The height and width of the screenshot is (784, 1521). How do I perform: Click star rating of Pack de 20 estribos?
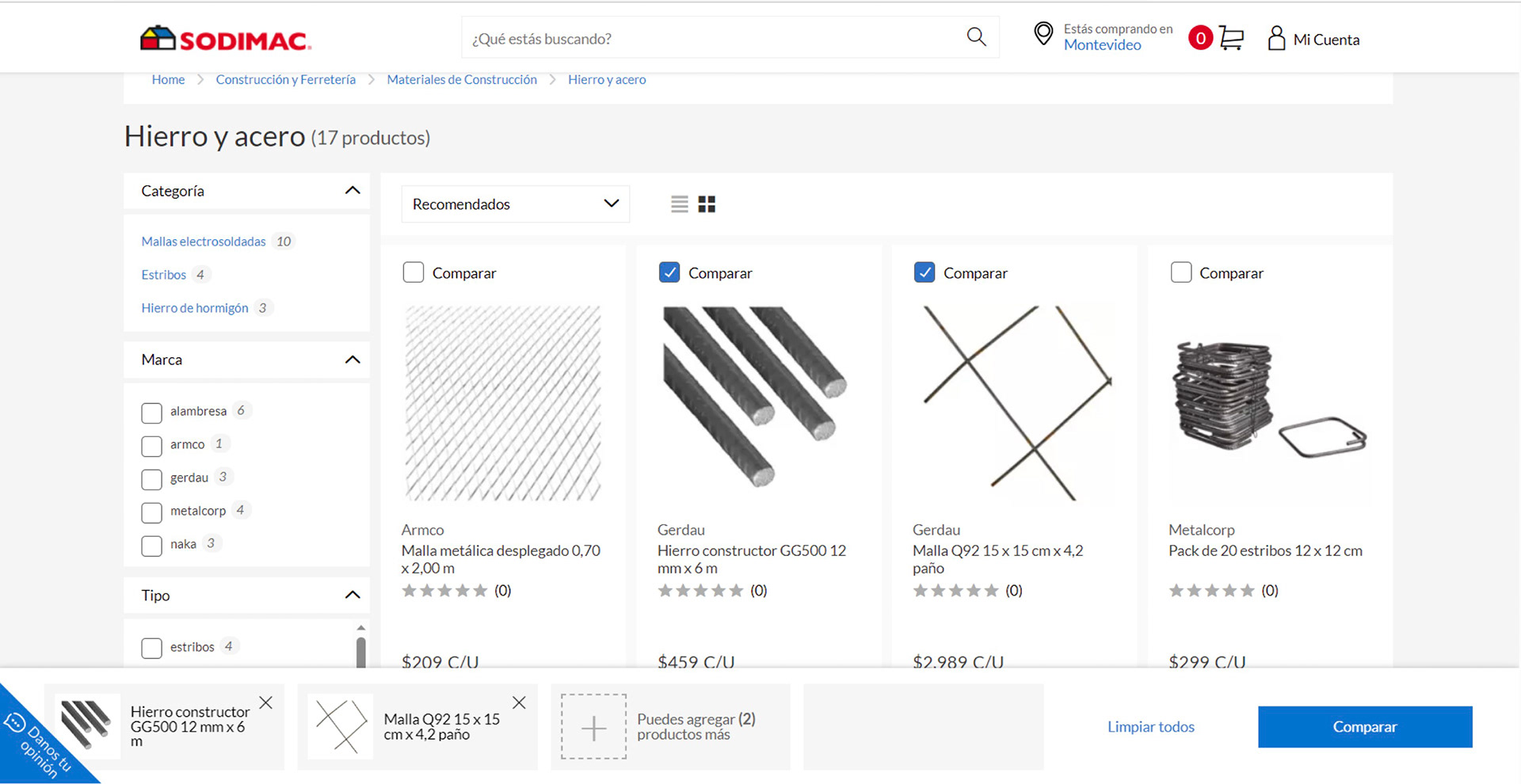(x=1211, y=591)
